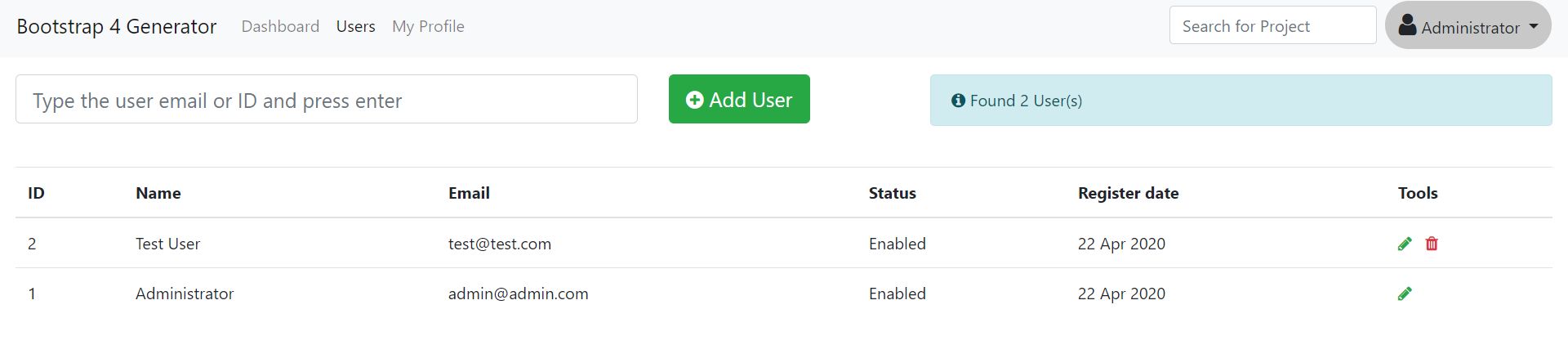The image size is (1568, 363).
Task: Edit the Test User row pencil icon
Action: [1405, 244]
